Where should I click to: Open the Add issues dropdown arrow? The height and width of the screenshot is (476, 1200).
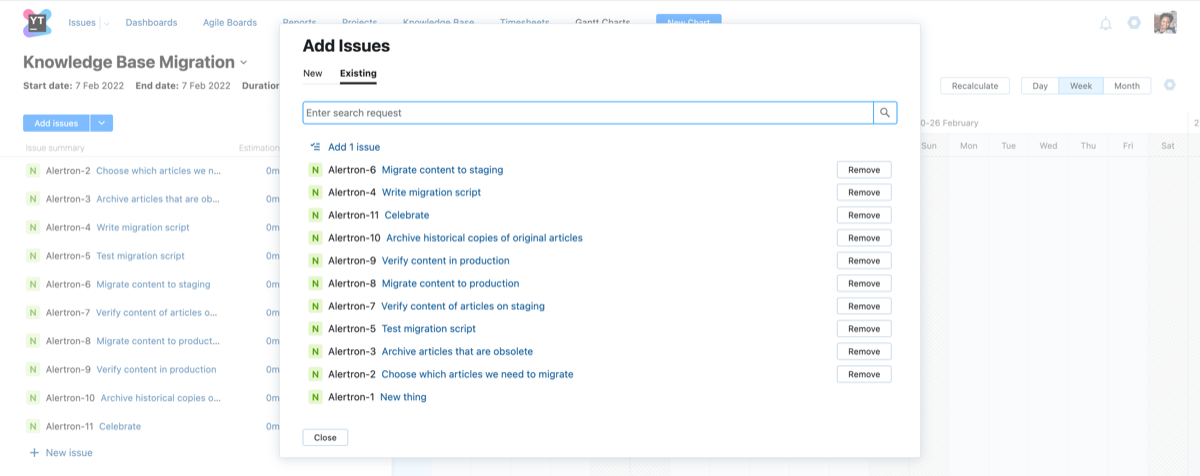[101, 123]
